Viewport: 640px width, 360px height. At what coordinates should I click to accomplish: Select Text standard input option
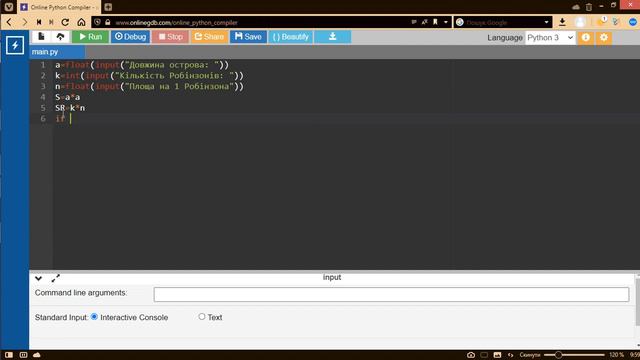202,317
